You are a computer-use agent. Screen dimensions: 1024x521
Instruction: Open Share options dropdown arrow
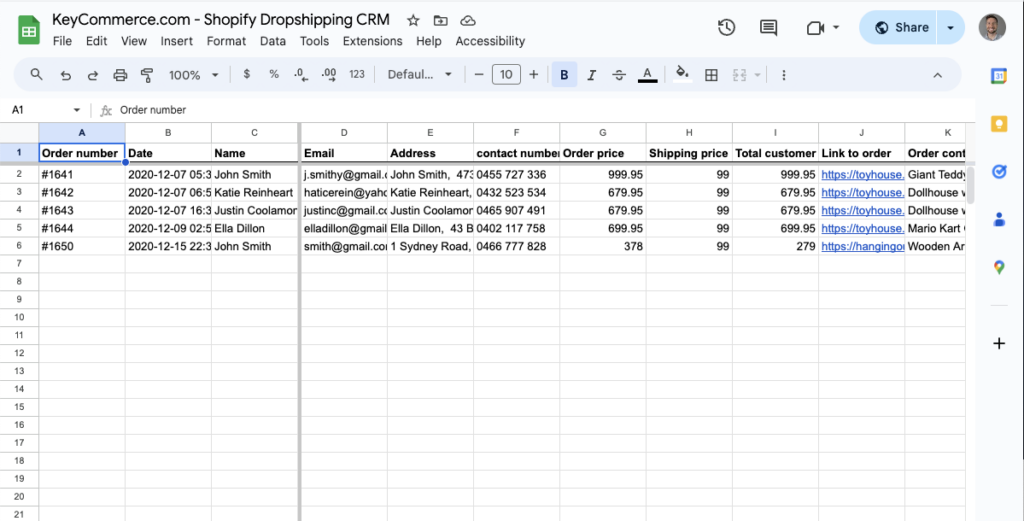(950, 27)
